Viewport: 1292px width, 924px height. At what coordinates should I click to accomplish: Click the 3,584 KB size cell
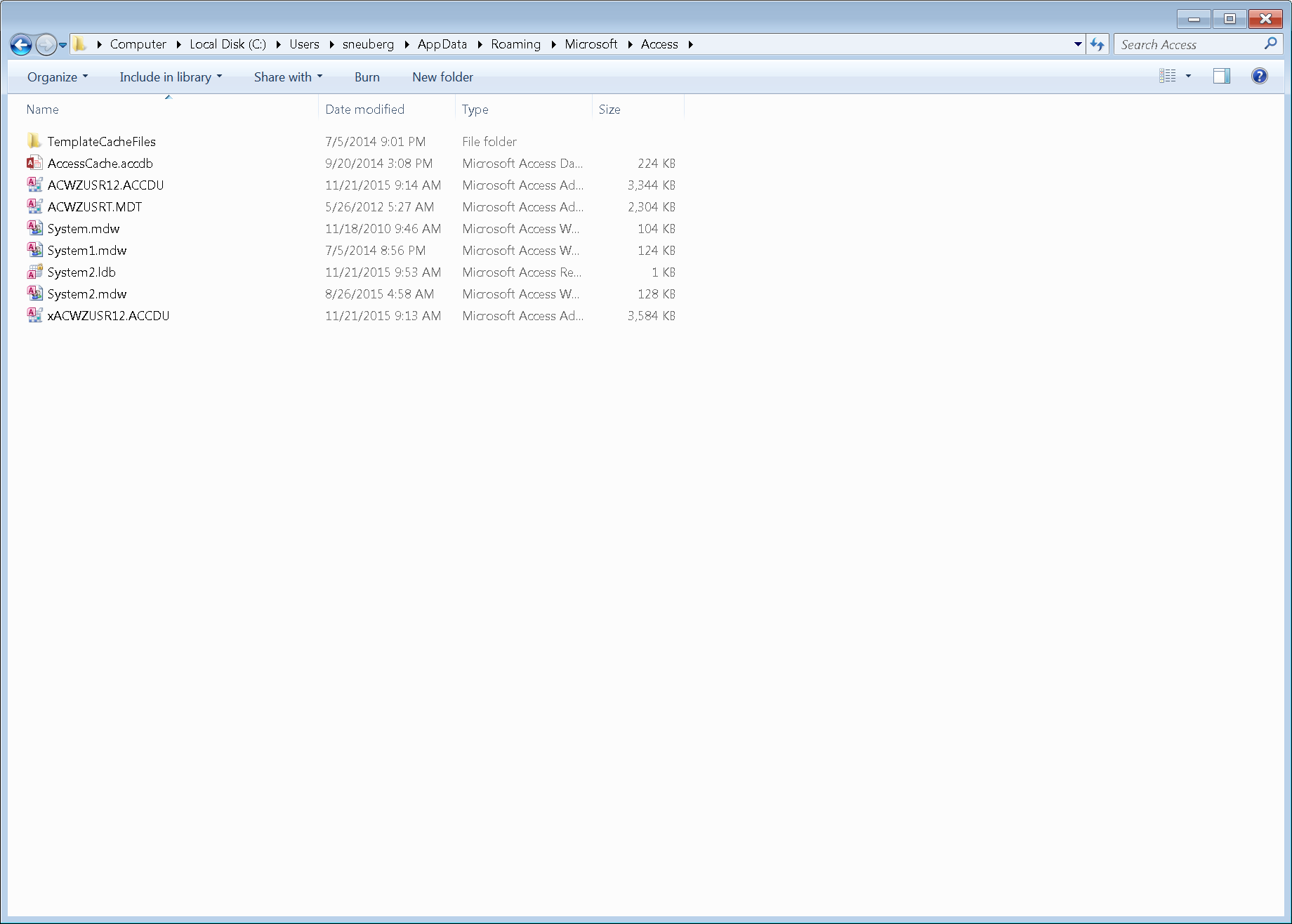pos(652,315)
